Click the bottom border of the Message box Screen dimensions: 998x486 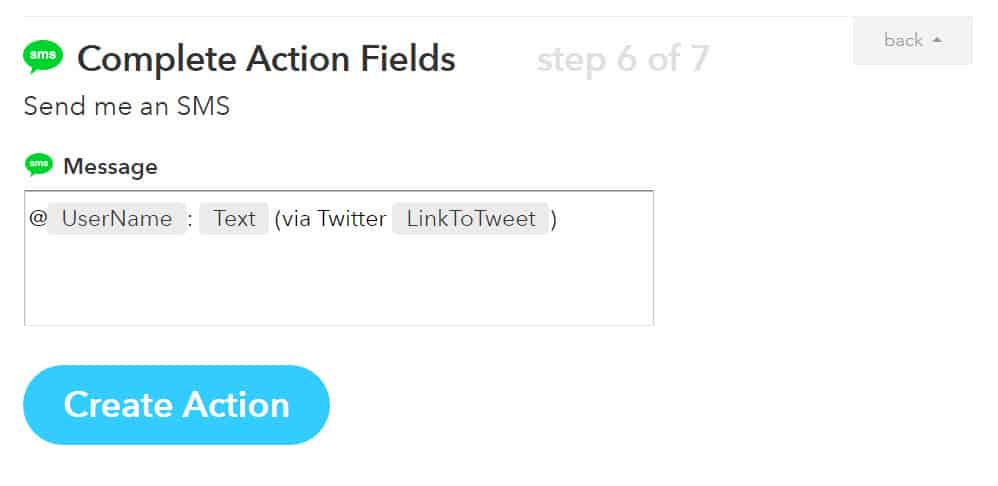[338, 325]
